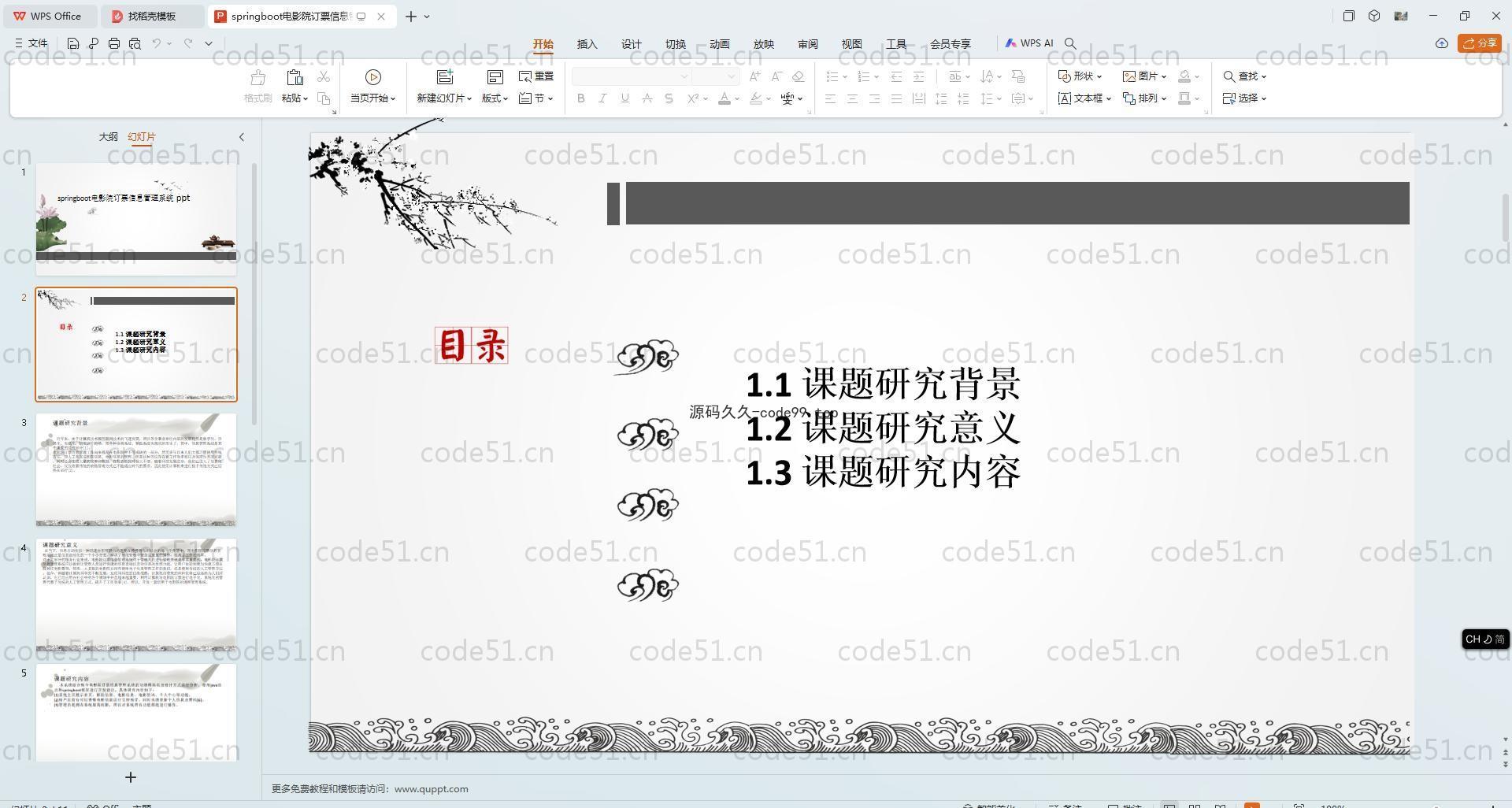Click the Copy icon beside Paste
This screenshot has width=1512, height=808.
[324, 98]
